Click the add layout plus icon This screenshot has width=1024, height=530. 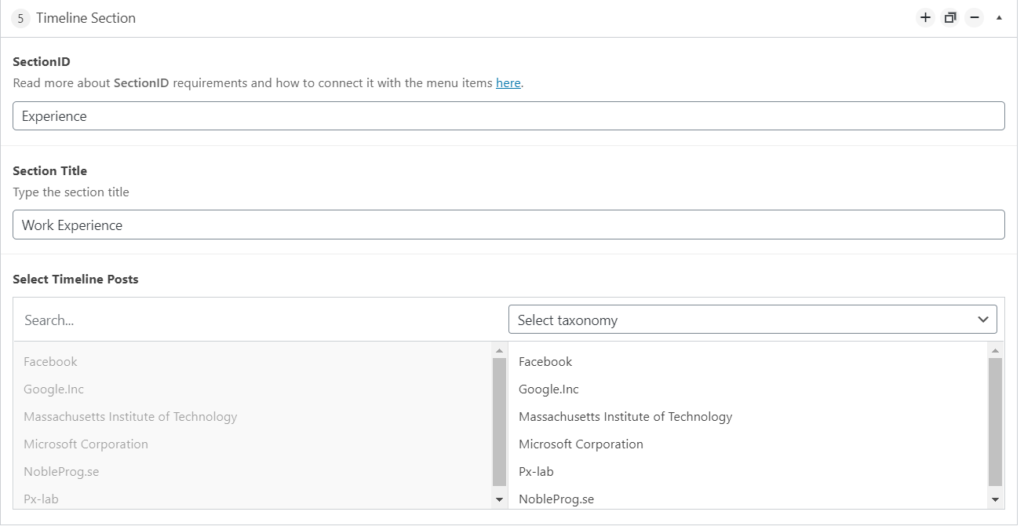pyautogui.click(x=925, y=18)
